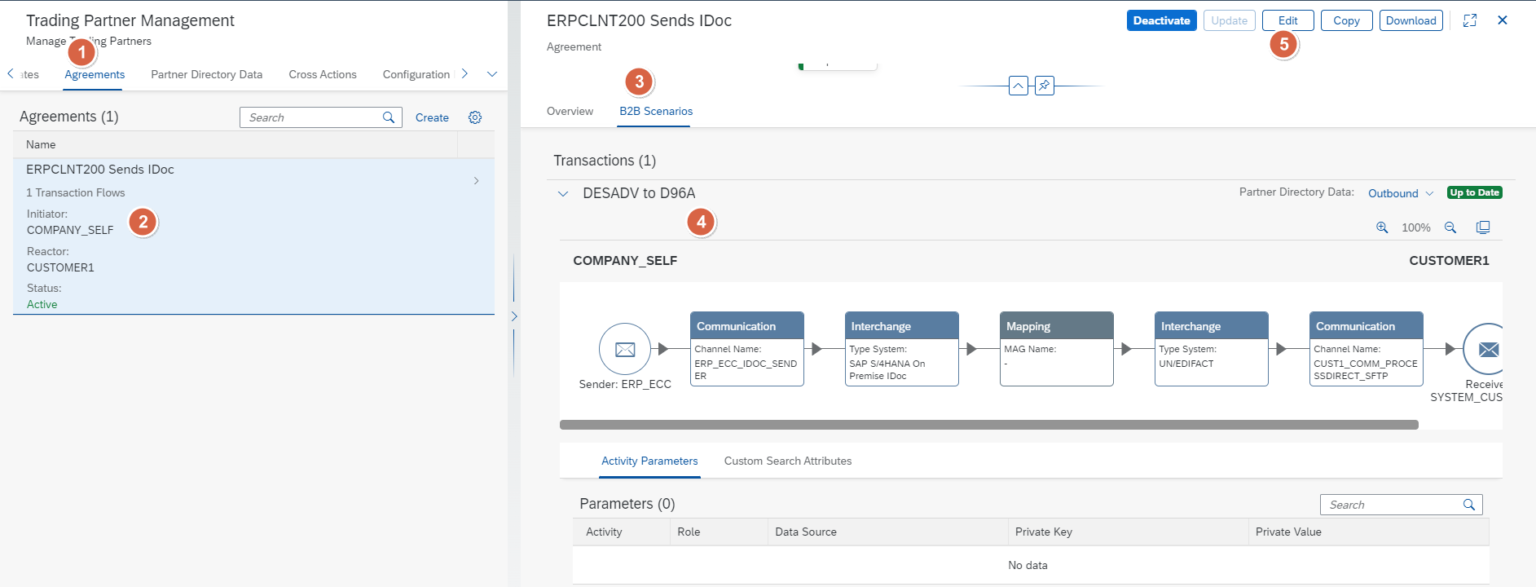
Task: Close the ERPCLNT200 Sends IDoc panel
Action: coord(1502,20)
